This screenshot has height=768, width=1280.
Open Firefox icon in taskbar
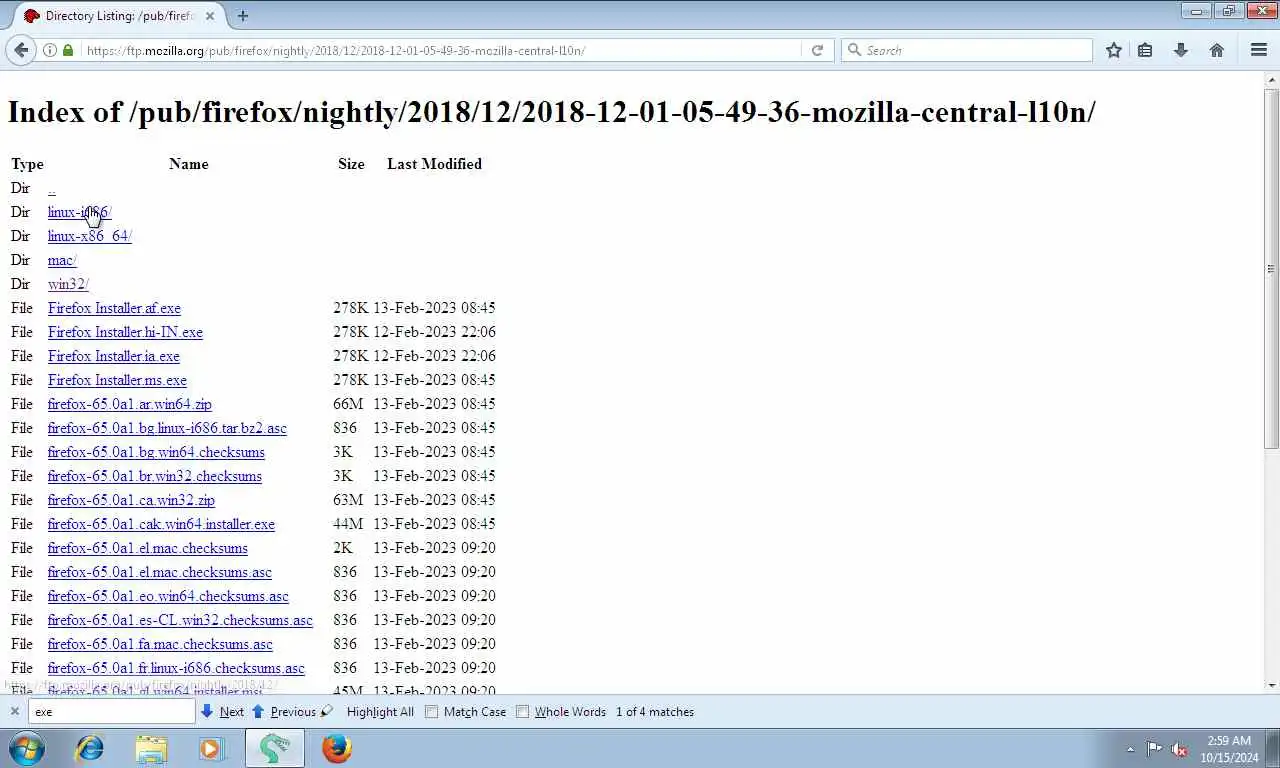[337, 748]
